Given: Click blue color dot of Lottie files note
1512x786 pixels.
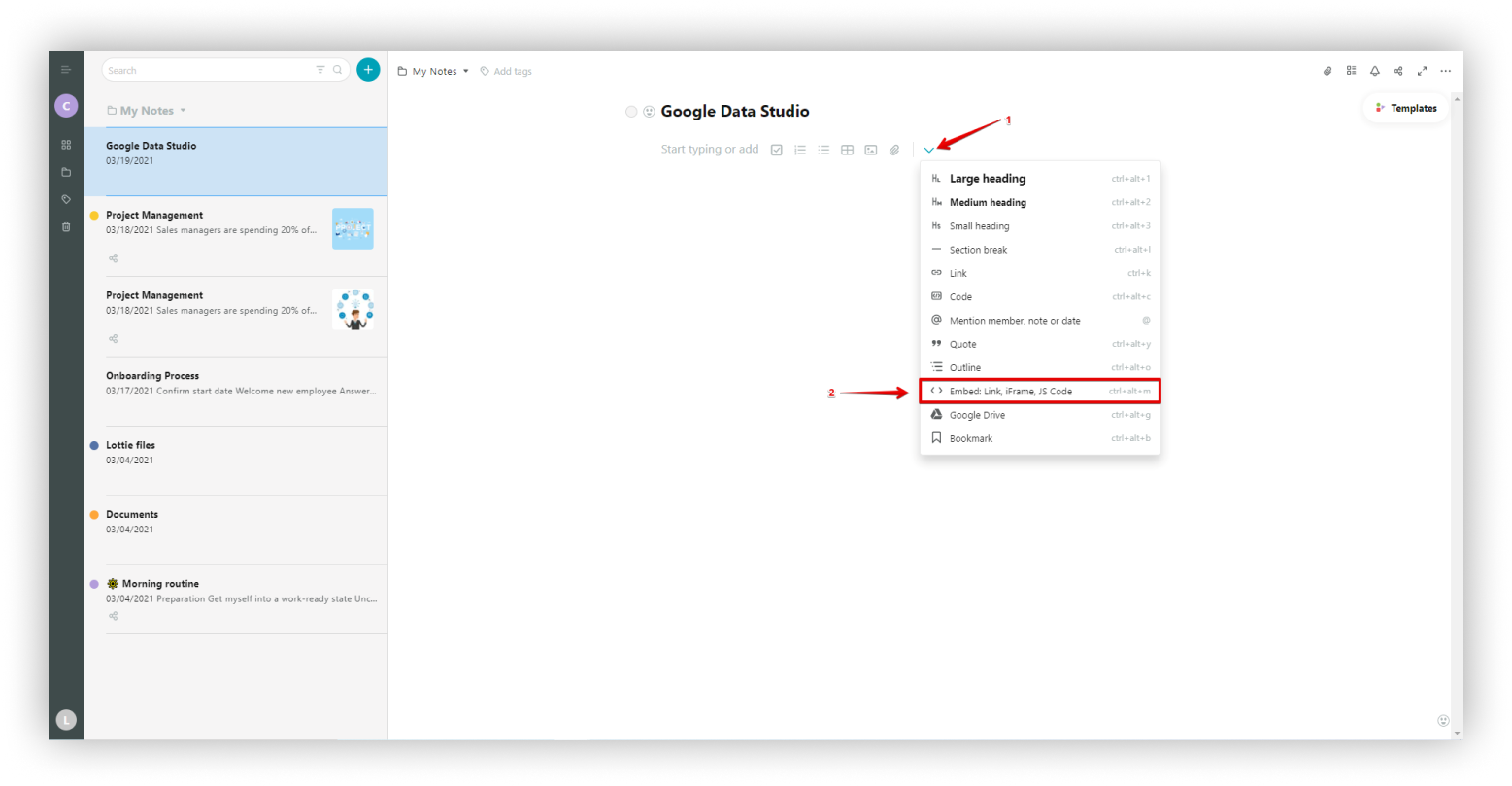Looking at the screenshot, I should [94, 445].
